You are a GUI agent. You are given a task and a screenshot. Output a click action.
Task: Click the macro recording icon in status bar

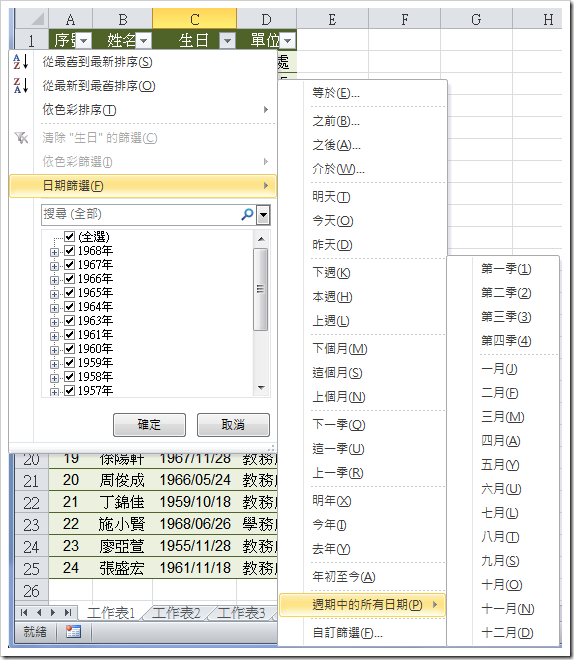pos(73,632)
